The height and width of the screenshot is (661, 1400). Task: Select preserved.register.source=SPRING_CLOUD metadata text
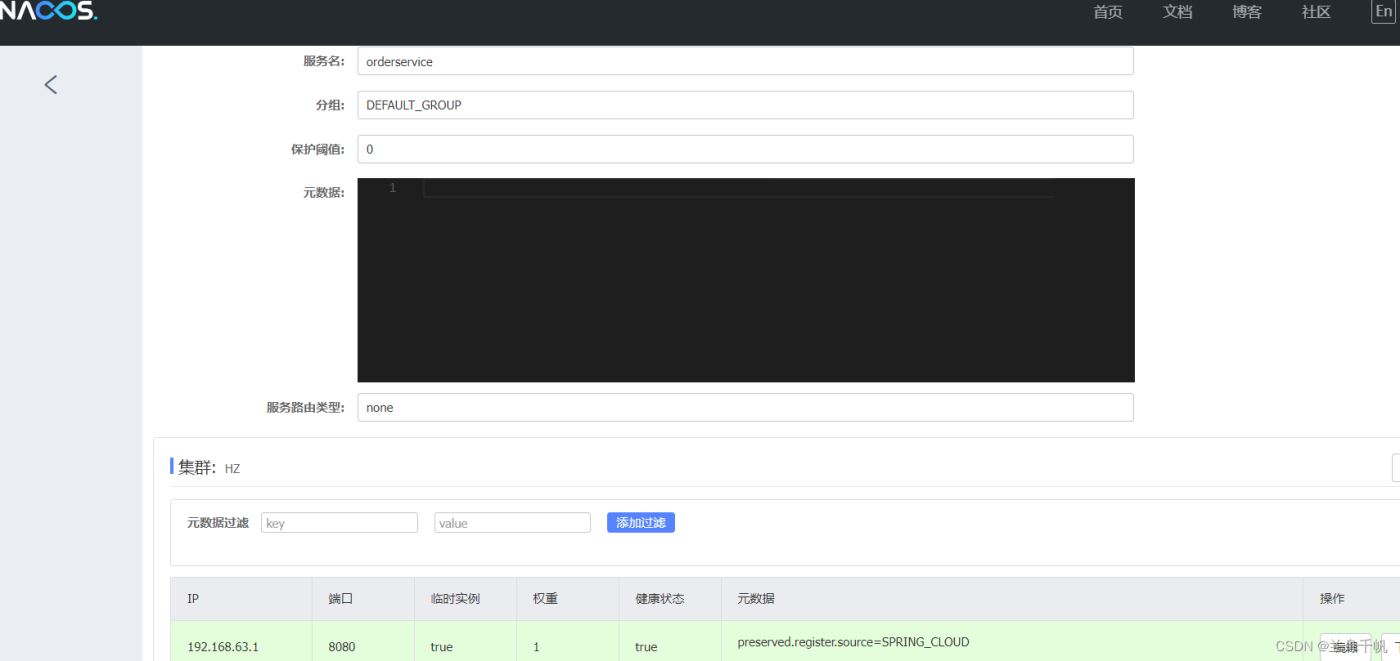853,642
